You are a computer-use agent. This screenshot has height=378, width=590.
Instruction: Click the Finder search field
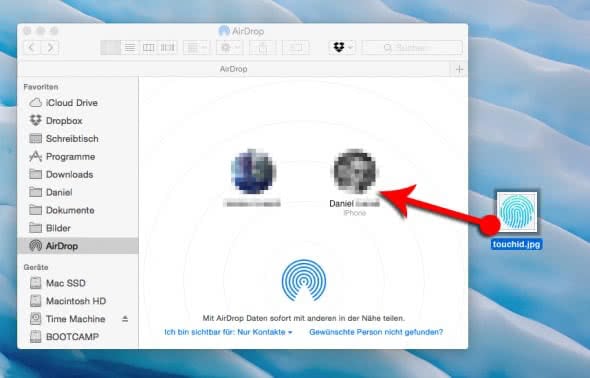click(x=412, y=48)
